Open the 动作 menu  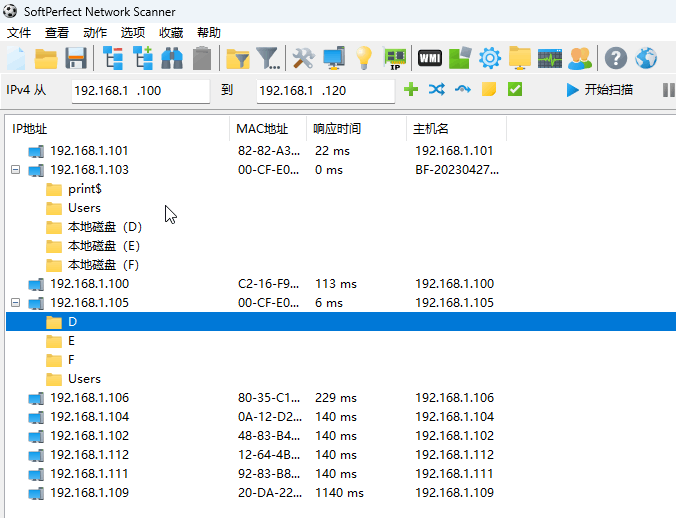(x=95, y=33)
